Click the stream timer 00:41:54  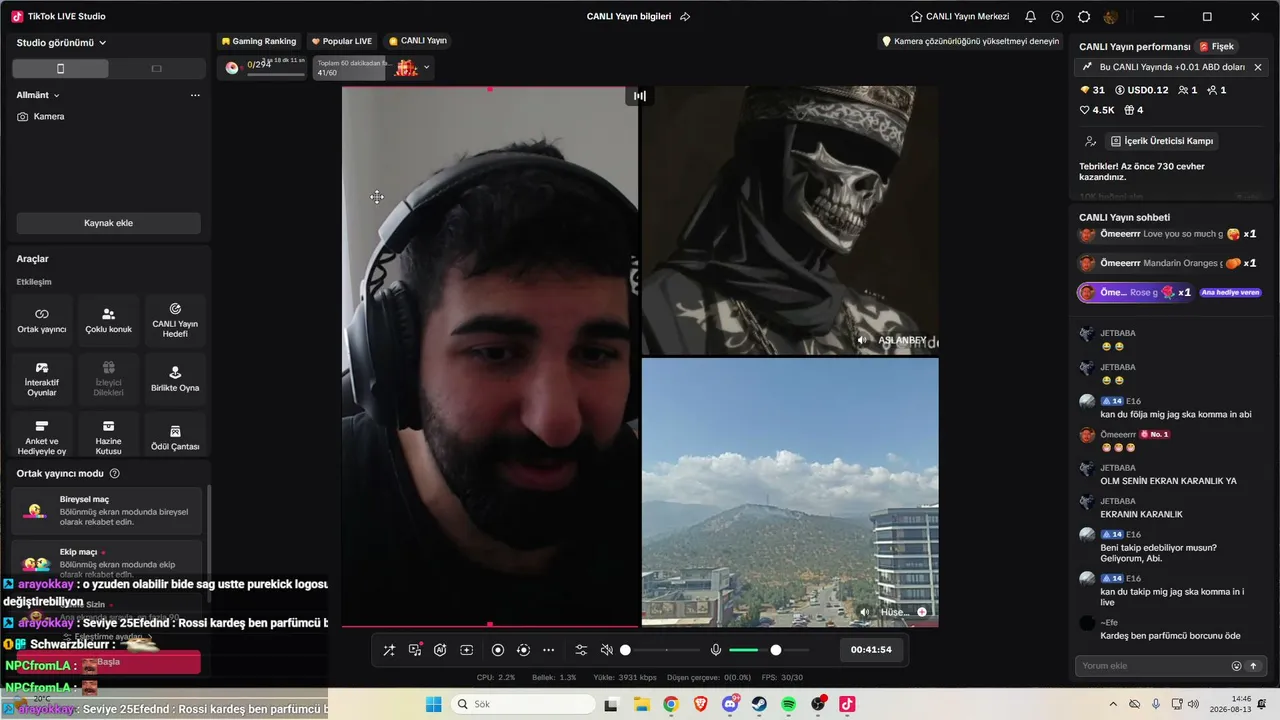pos(871,650)
